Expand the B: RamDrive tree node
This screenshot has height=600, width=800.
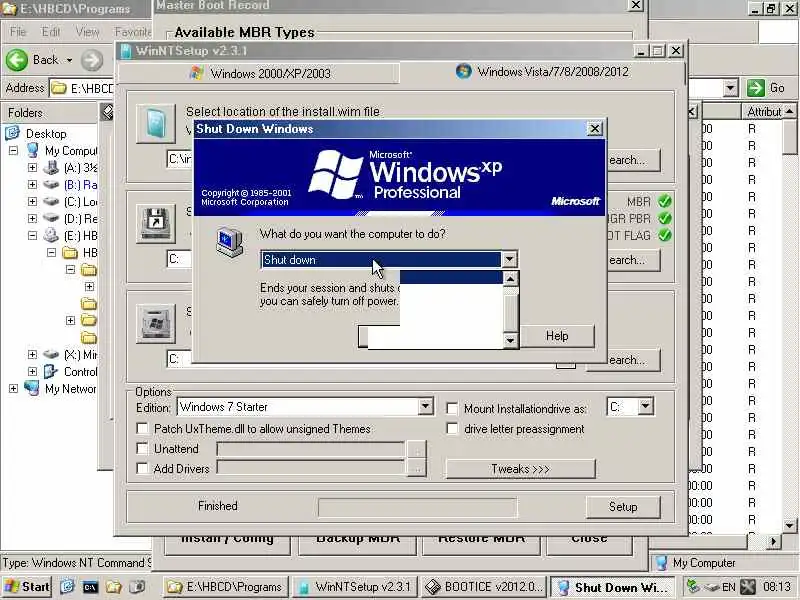click(32, 184)
